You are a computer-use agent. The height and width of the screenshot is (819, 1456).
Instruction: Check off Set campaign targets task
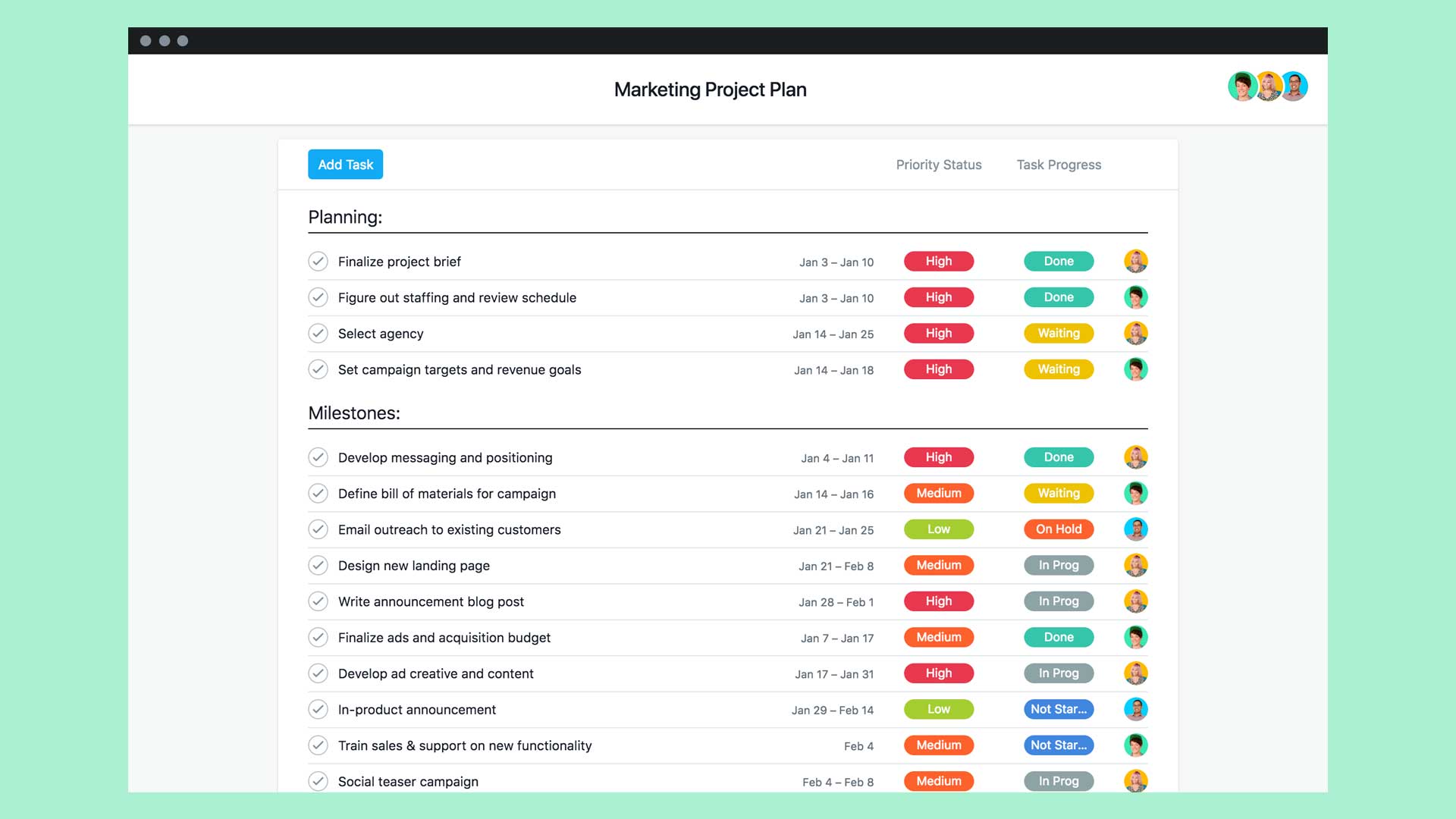point(318,369)
